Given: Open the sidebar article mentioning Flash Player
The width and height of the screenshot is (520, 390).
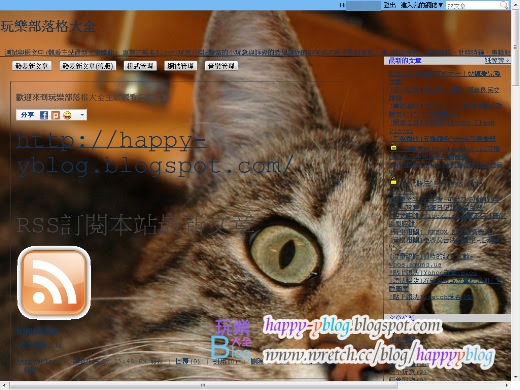Looking at the screenshot, I should pos(441,127).
